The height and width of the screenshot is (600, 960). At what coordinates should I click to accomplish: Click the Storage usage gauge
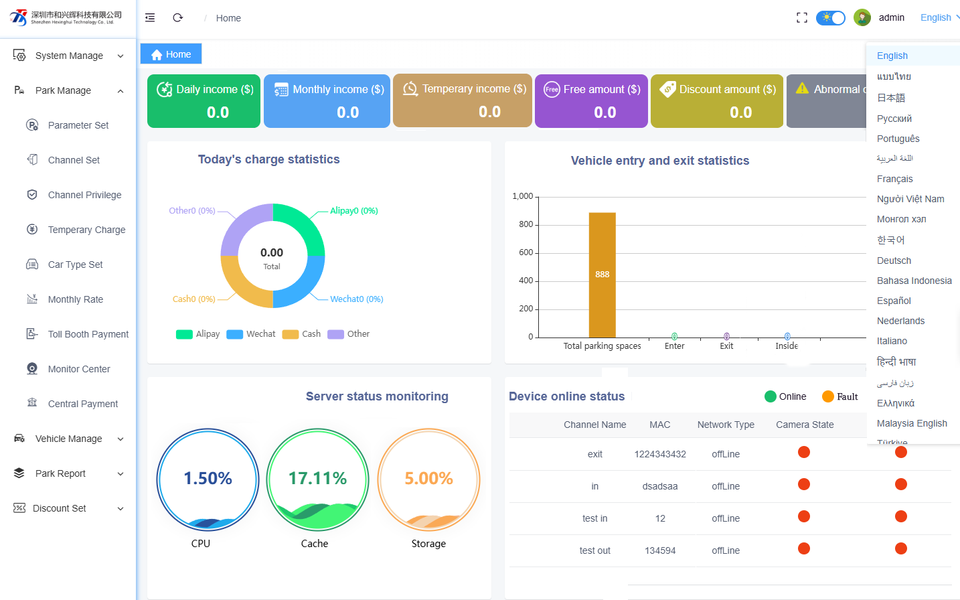[x=429, y=479]
